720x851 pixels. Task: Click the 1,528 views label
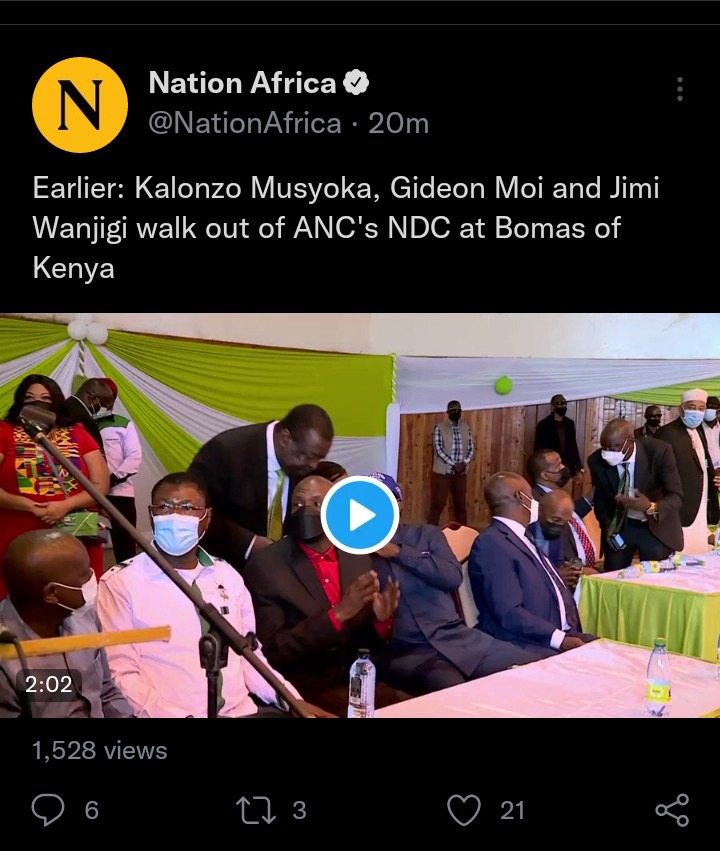point(100,751)
